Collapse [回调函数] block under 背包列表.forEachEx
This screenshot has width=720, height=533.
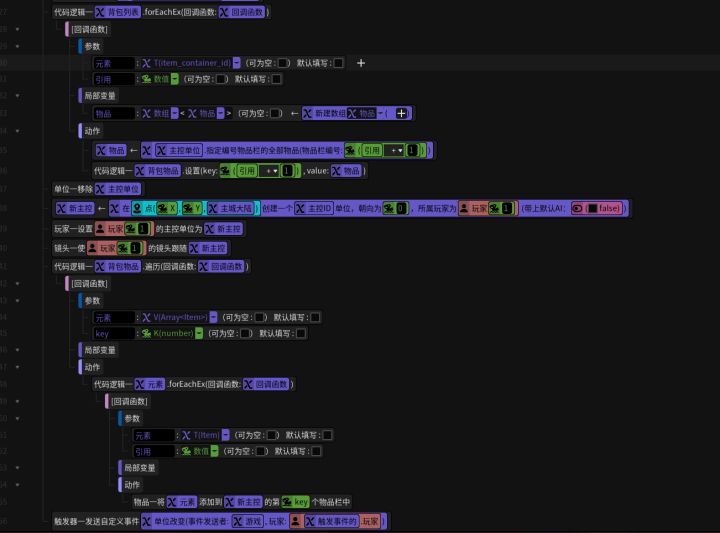[17, 29]
